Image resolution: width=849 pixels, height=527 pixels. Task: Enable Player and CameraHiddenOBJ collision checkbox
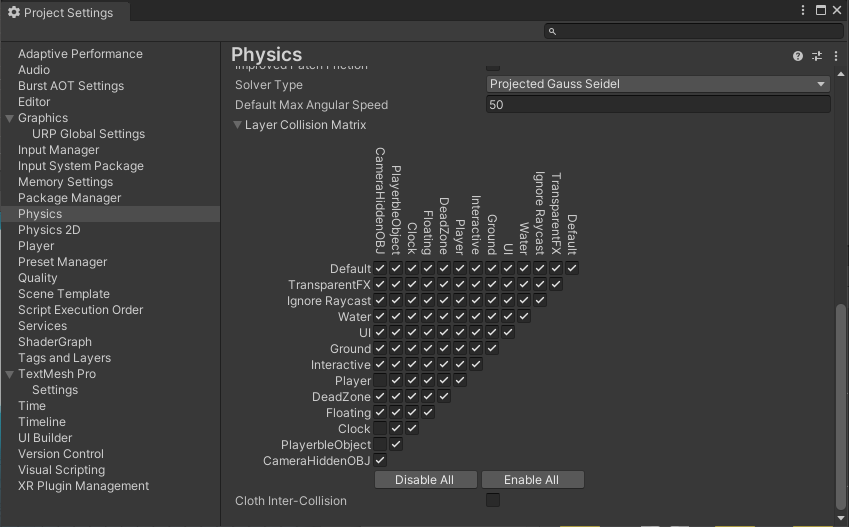pos(380,381)
